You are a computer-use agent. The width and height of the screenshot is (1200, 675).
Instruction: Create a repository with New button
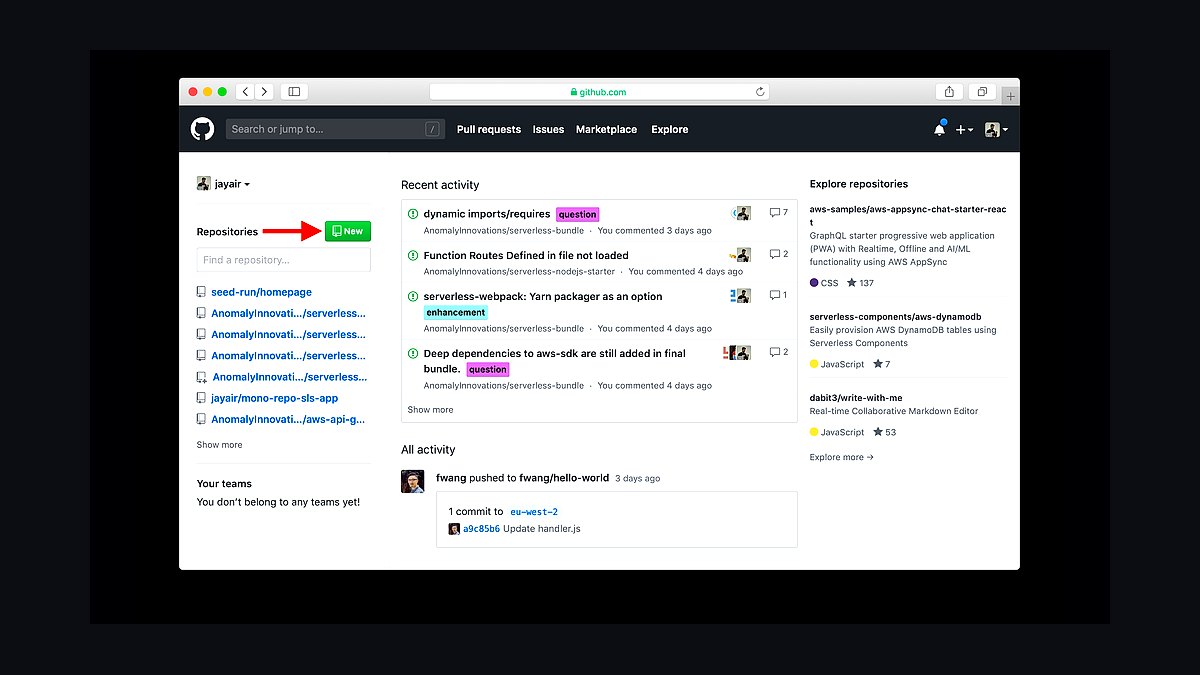[x=348, y=231]
